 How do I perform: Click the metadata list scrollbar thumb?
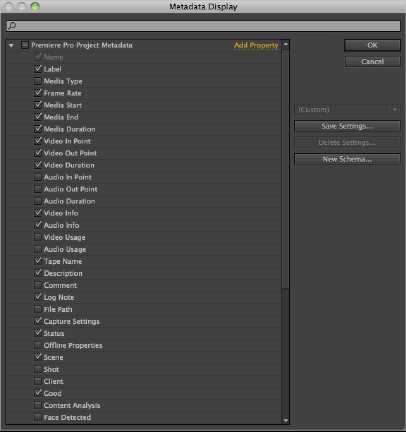(285, 168)
